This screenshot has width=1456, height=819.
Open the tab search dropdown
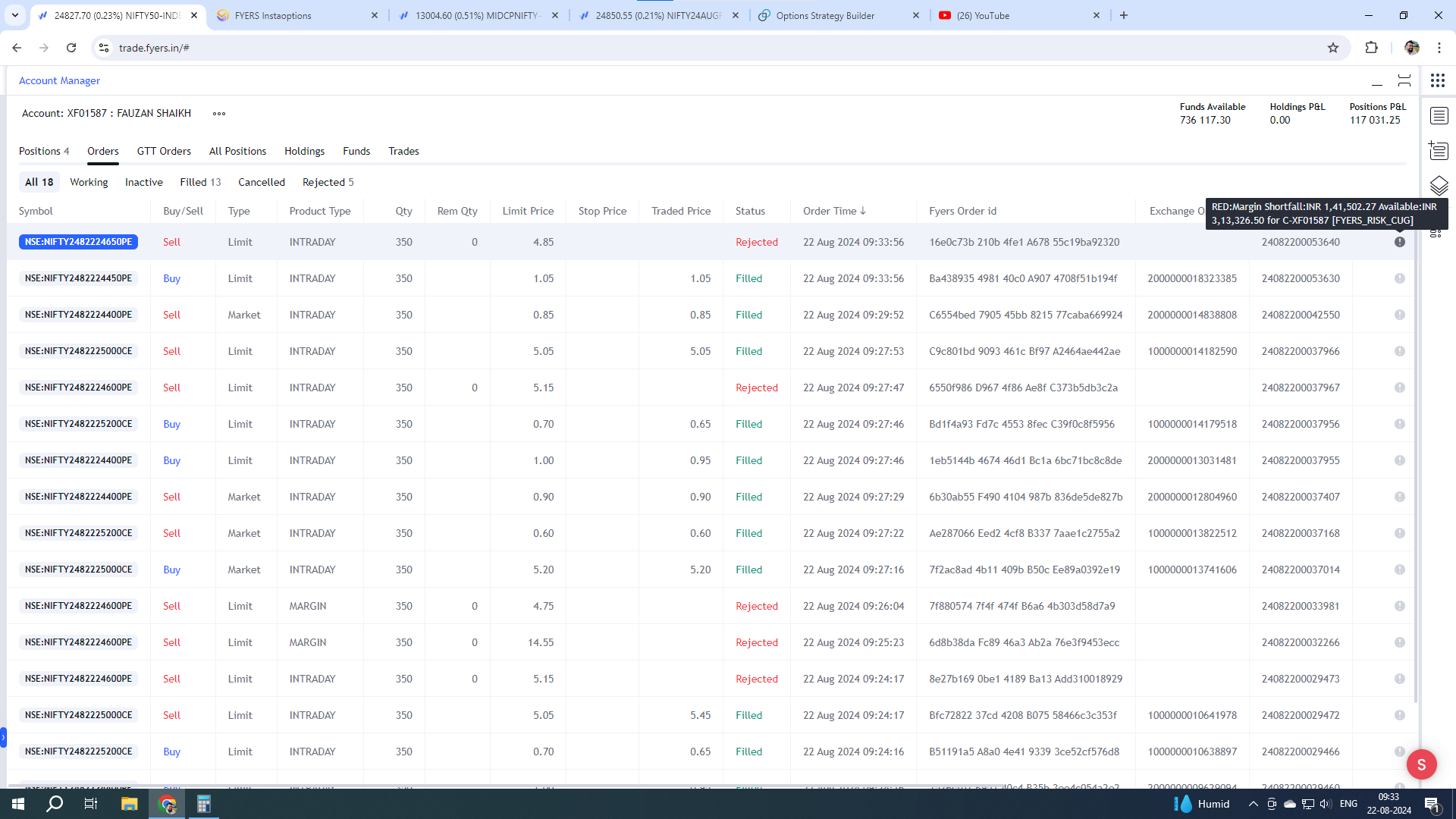pos(15,15)
